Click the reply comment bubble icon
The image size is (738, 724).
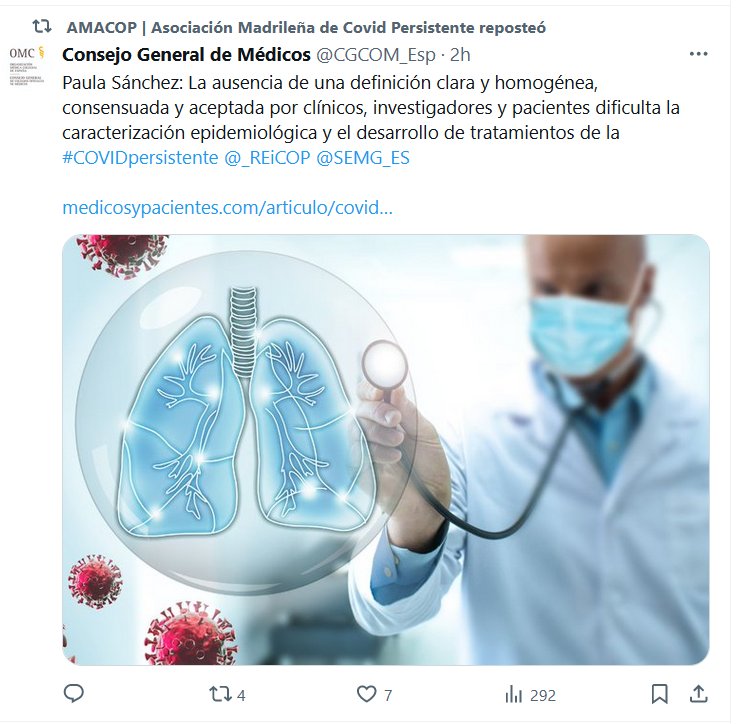pyautogui.click(x=73, y=694)
